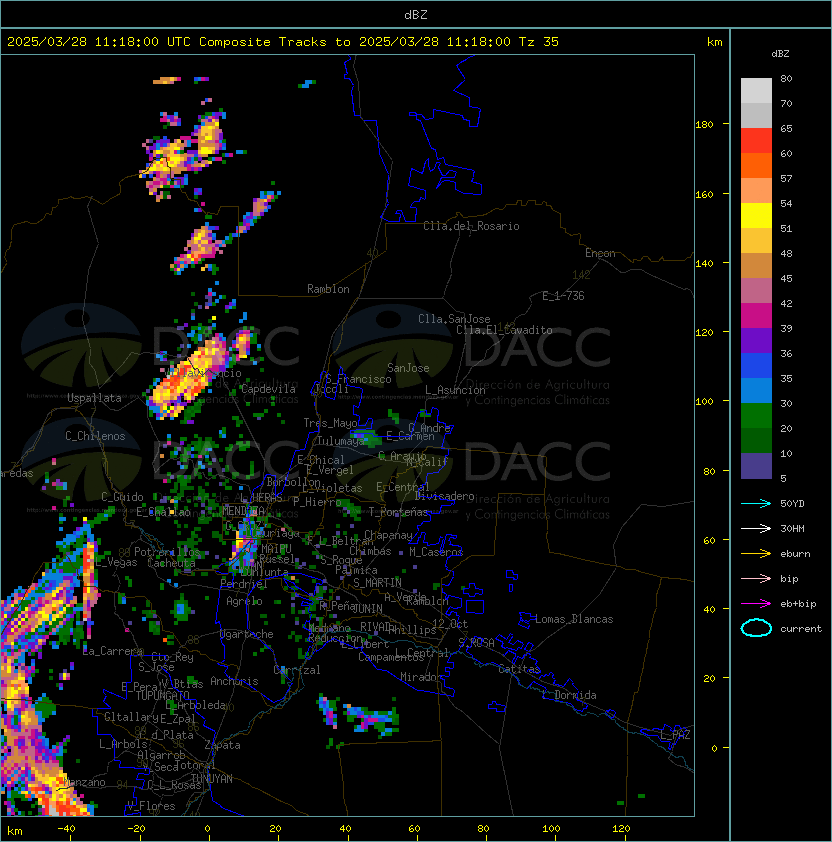Image resolution: width=832 pixels, height=842 pixels.
Task: Click the 160 km y-axis tick label
Action: (x=704, y=194)
